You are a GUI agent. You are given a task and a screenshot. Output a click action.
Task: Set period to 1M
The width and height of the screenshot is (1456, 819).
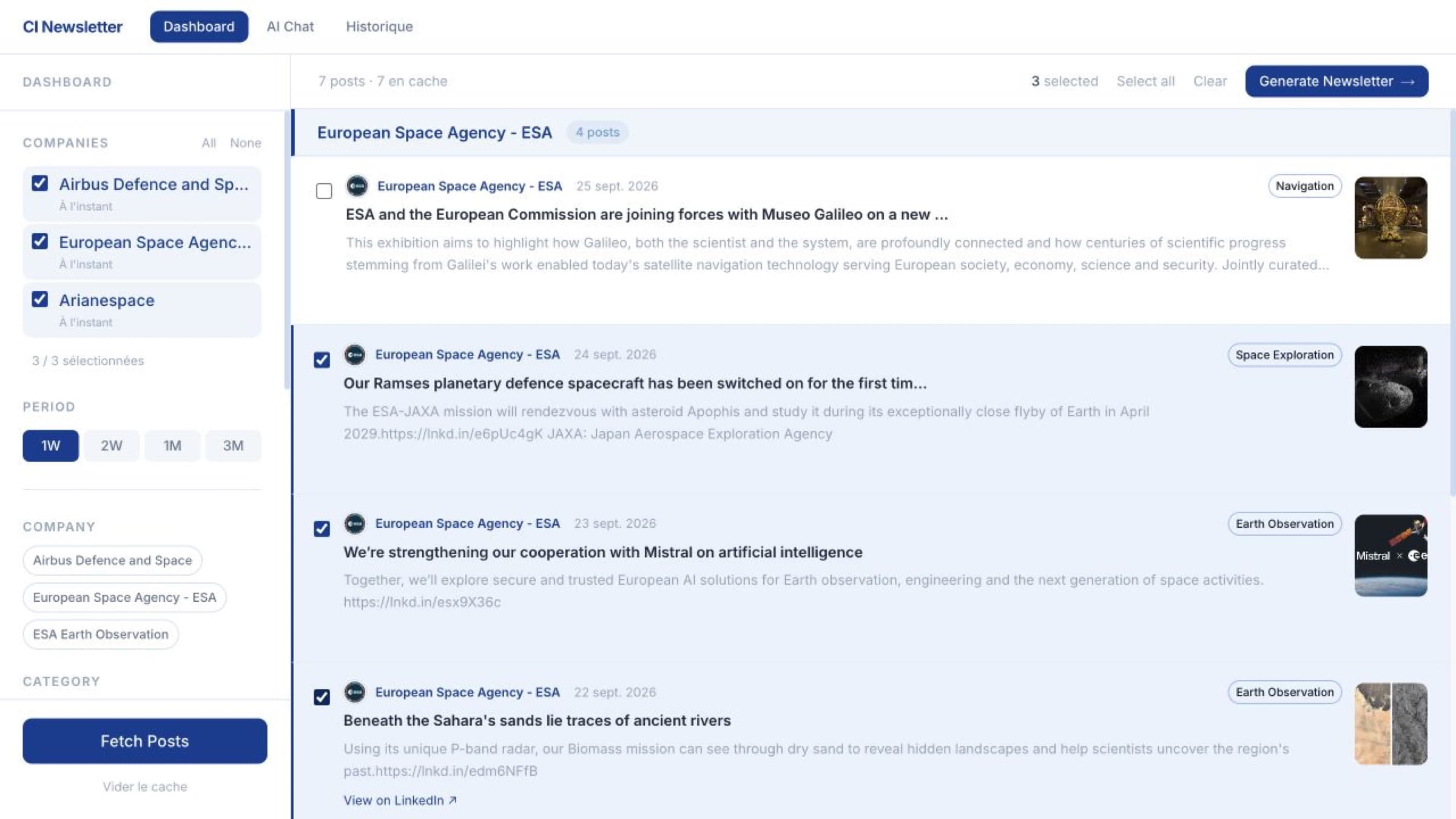click(x=172, y=446)
